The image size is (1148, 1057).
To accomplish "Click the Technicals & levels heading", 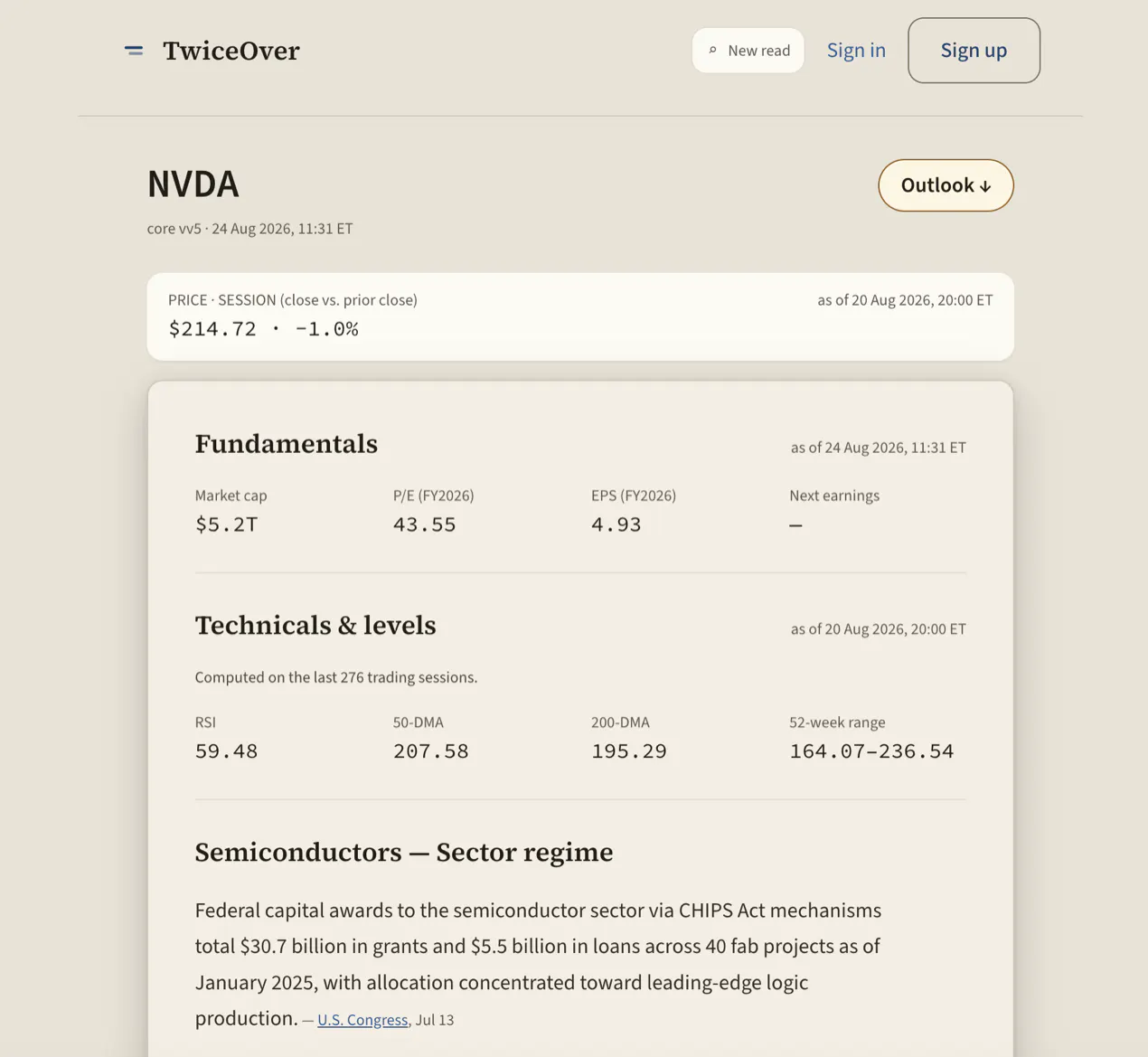I will (x=315, y=626).
